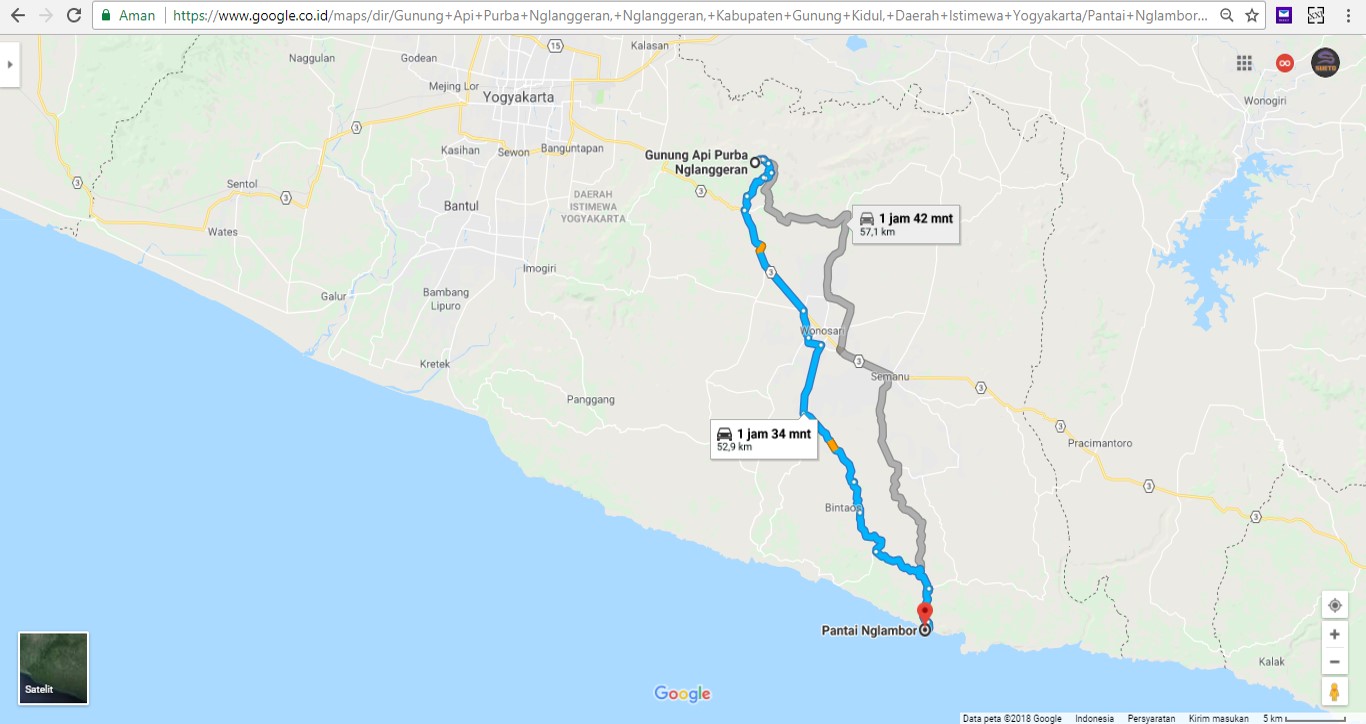Zoom out using the minus button

[x=1334, y=661]
